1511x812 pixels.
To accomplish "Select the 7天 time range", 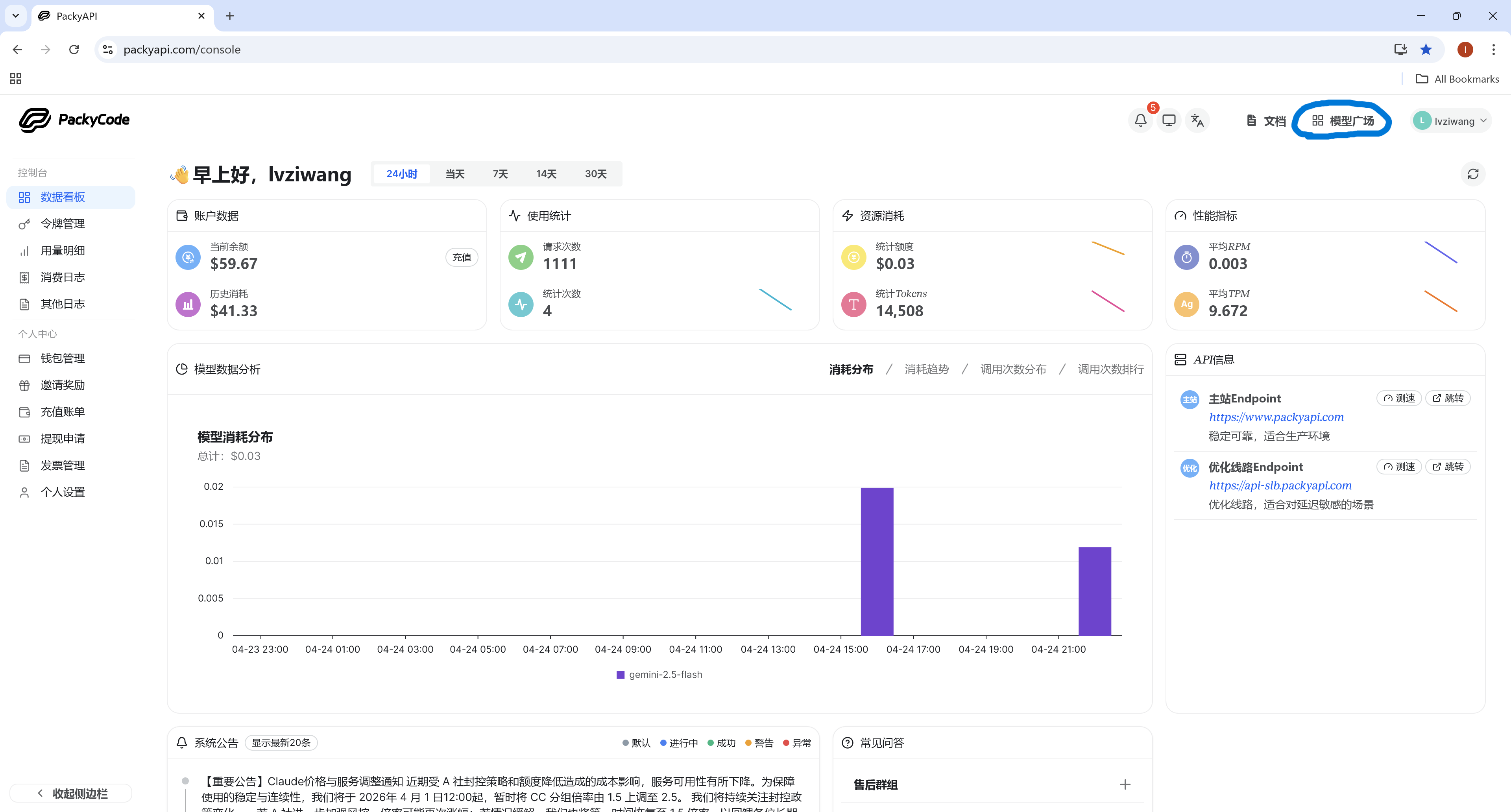I will point(500,174).
